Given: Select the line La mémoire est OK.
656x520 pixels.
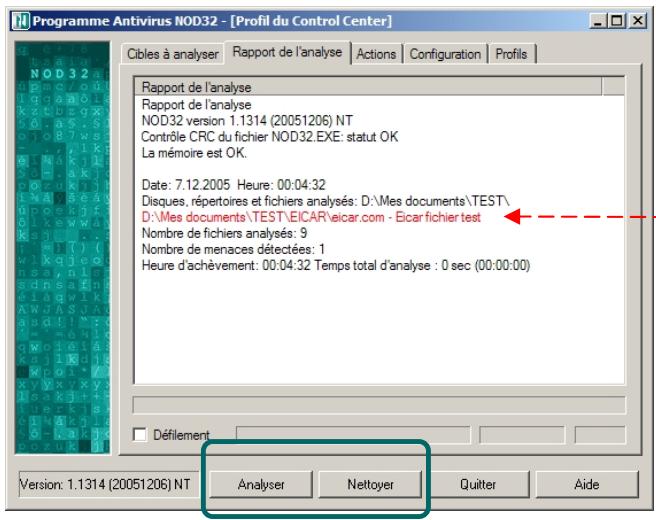Looking at the screenshot, I should pos(194,153).
